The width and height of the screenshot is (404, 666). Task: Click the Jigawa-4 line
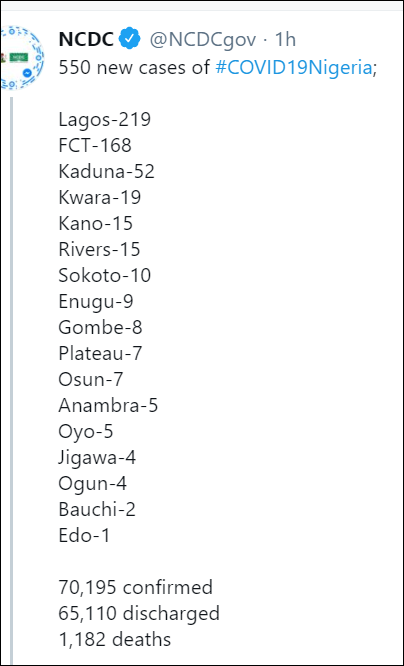tap(97, 458)
